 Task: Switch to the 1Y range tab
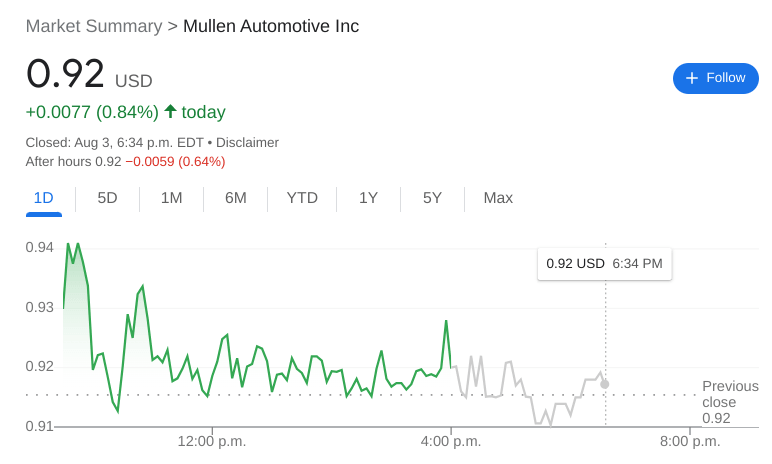pos(368,198)
